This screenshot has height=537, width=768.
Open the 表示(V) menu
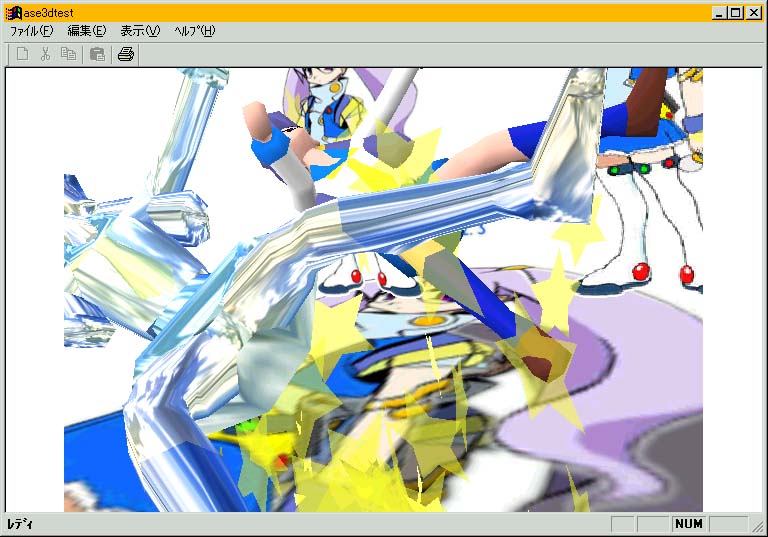click(140, 31)
